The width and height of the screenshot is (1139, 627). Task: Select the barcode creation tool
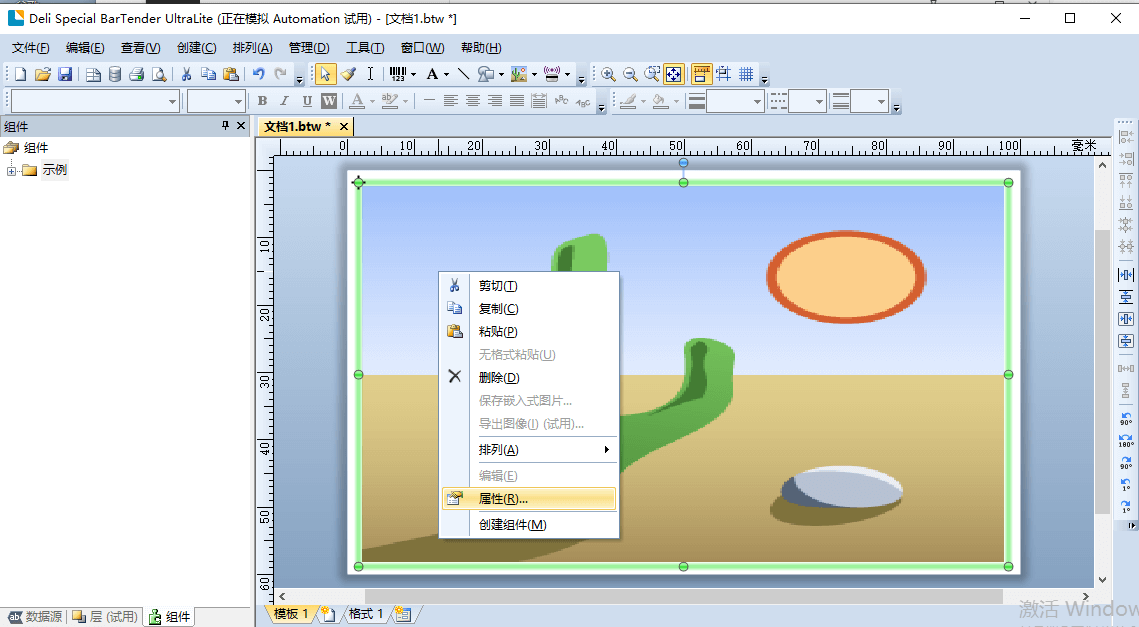398,74
